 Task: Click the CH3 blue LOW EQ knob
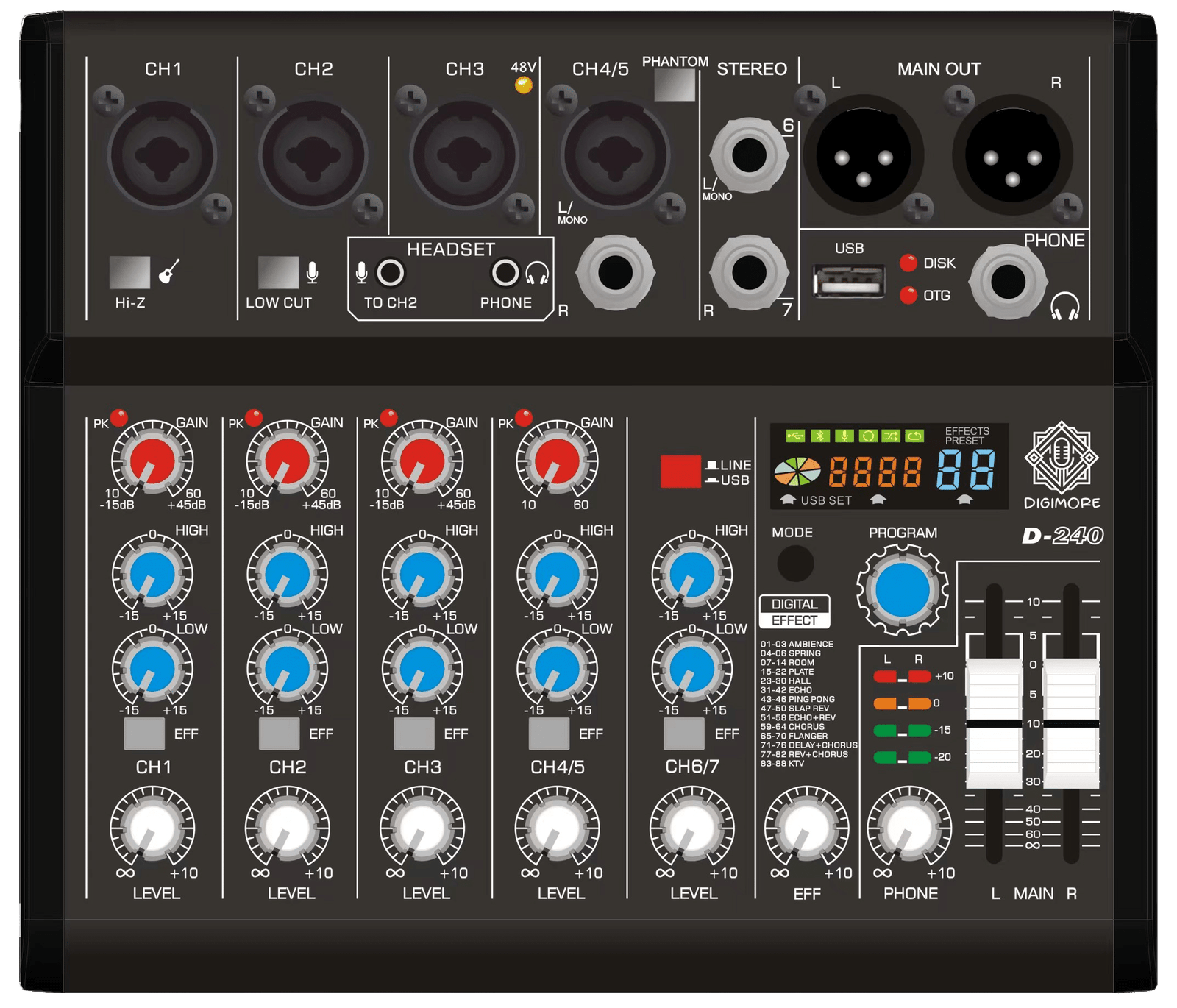(422, 669)
